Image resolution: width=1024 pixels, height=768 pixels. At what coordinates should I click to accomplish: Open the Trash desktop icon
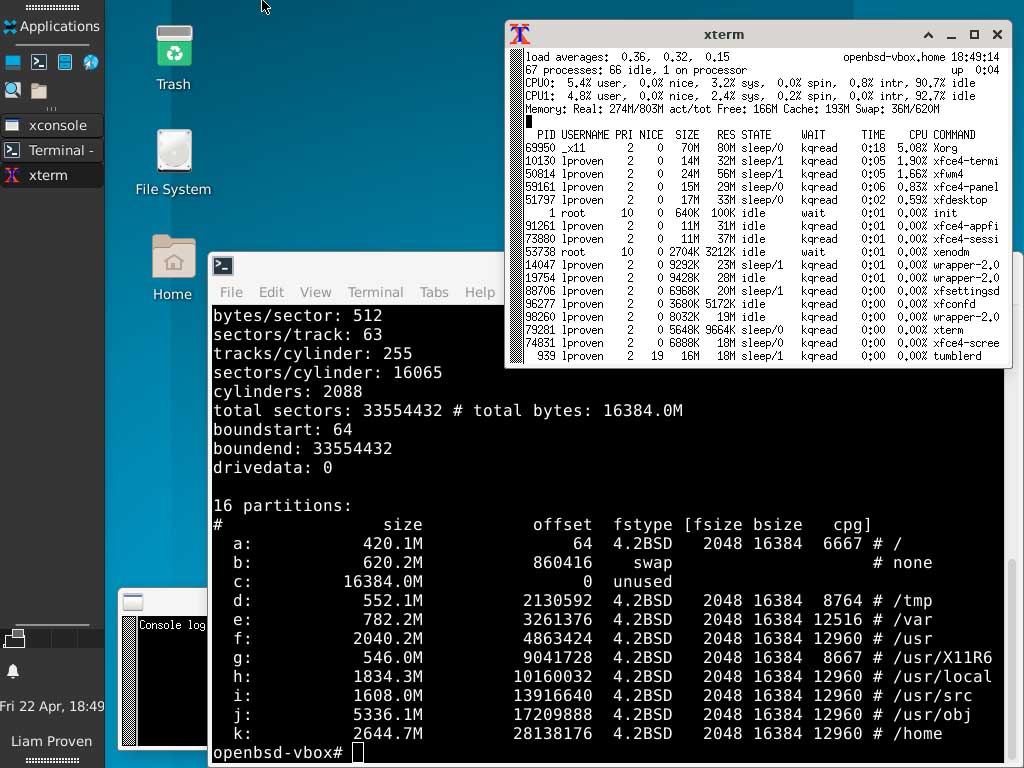[x=173, y=57]
